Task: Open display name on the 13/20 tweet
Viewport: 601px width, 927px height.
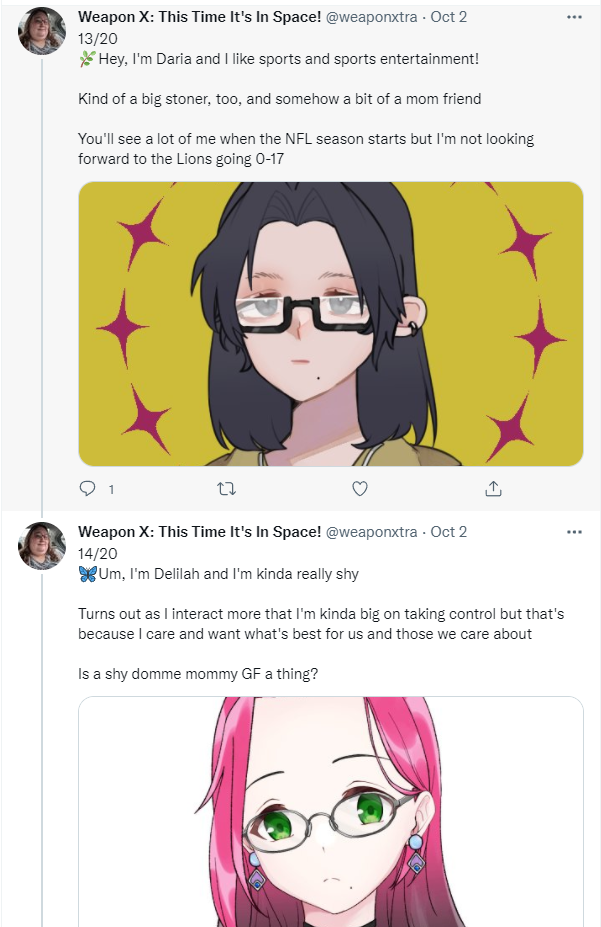Action: pyautogui.click(x=200, y=17)
